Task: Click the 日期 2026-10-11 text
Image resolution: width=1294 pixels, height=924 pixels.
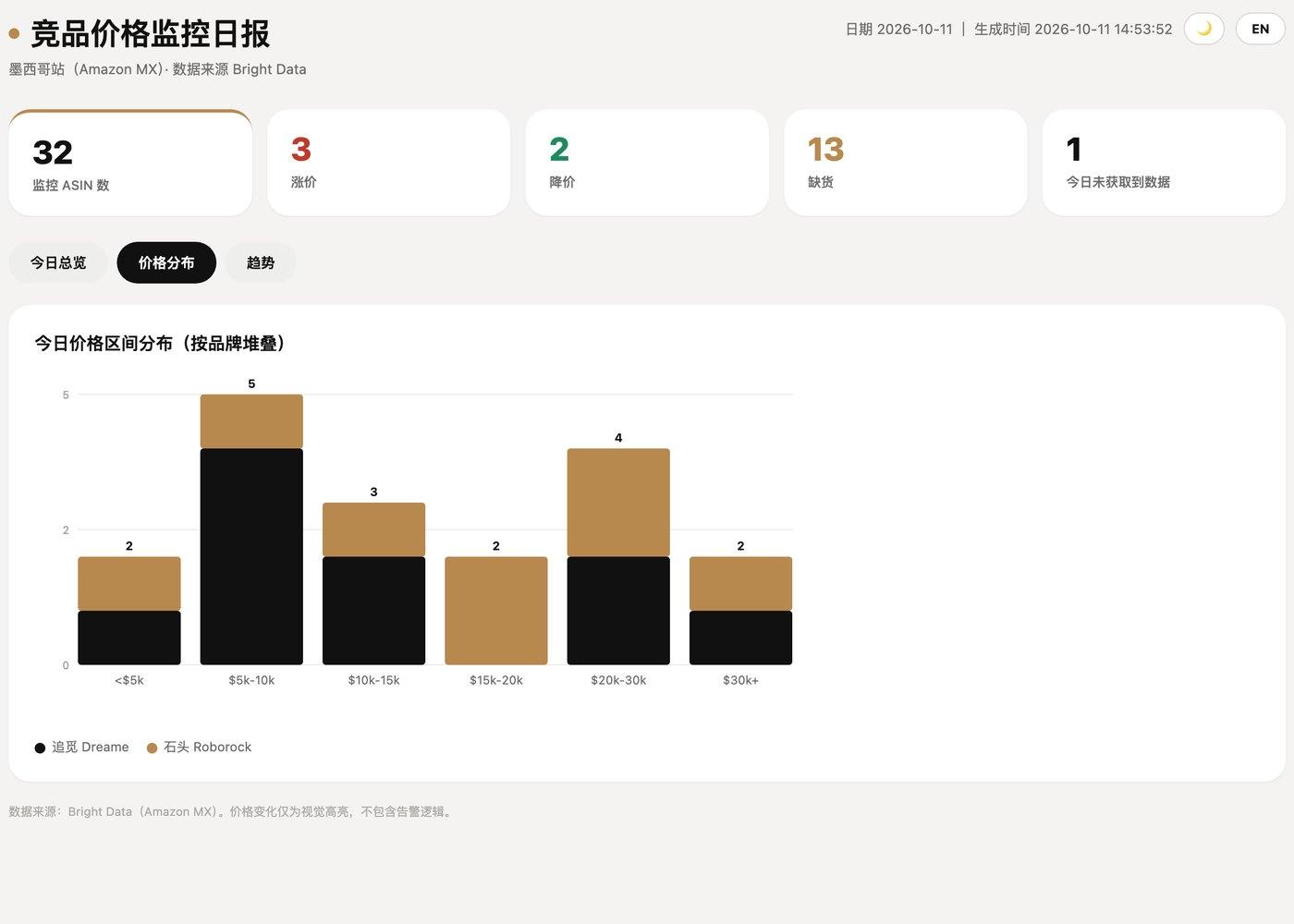Action: point(898,30)
